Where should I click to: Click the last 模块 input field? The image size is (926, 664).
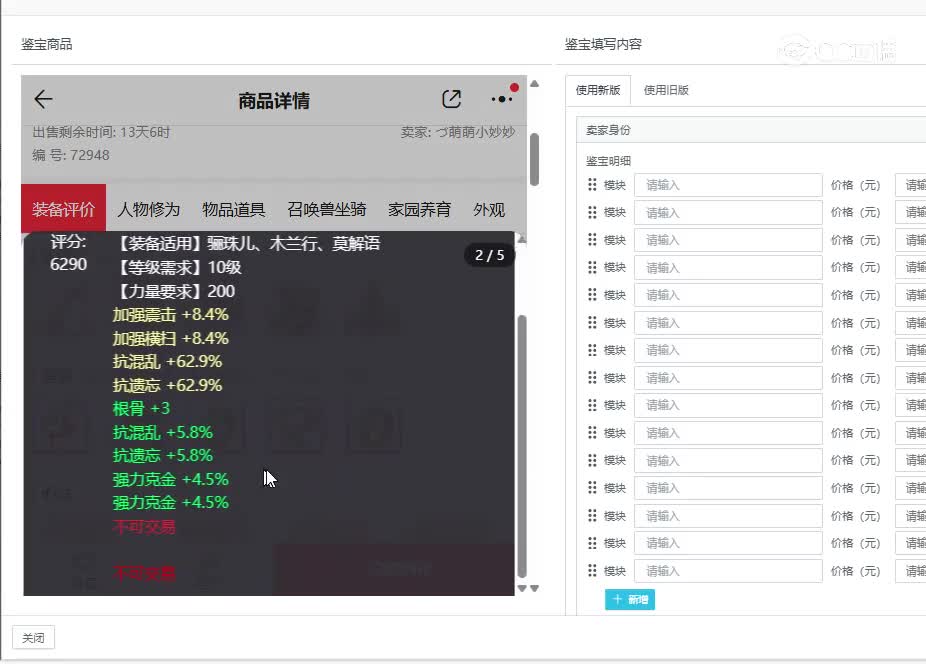[728, 571]
